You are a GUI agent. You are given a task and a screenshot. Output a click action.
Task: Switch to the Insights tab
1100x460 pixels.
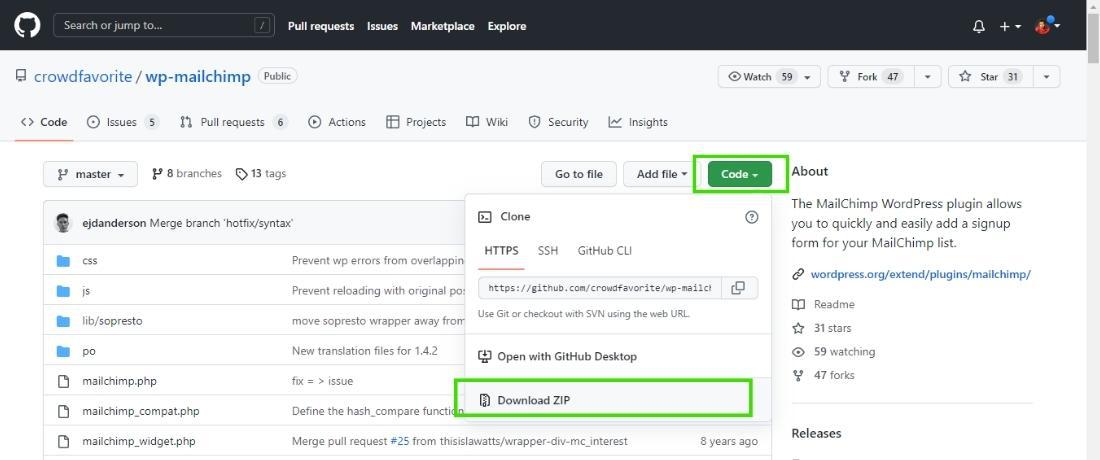[638, 122]
